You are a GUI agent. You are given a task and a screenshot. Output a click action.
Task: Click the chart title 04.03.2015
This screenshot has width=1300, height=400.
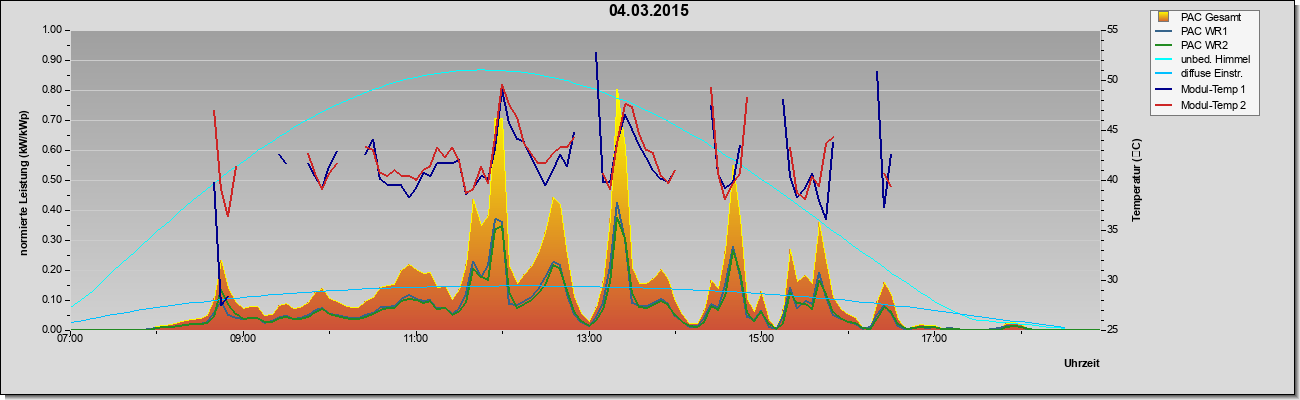coord(648,11)
